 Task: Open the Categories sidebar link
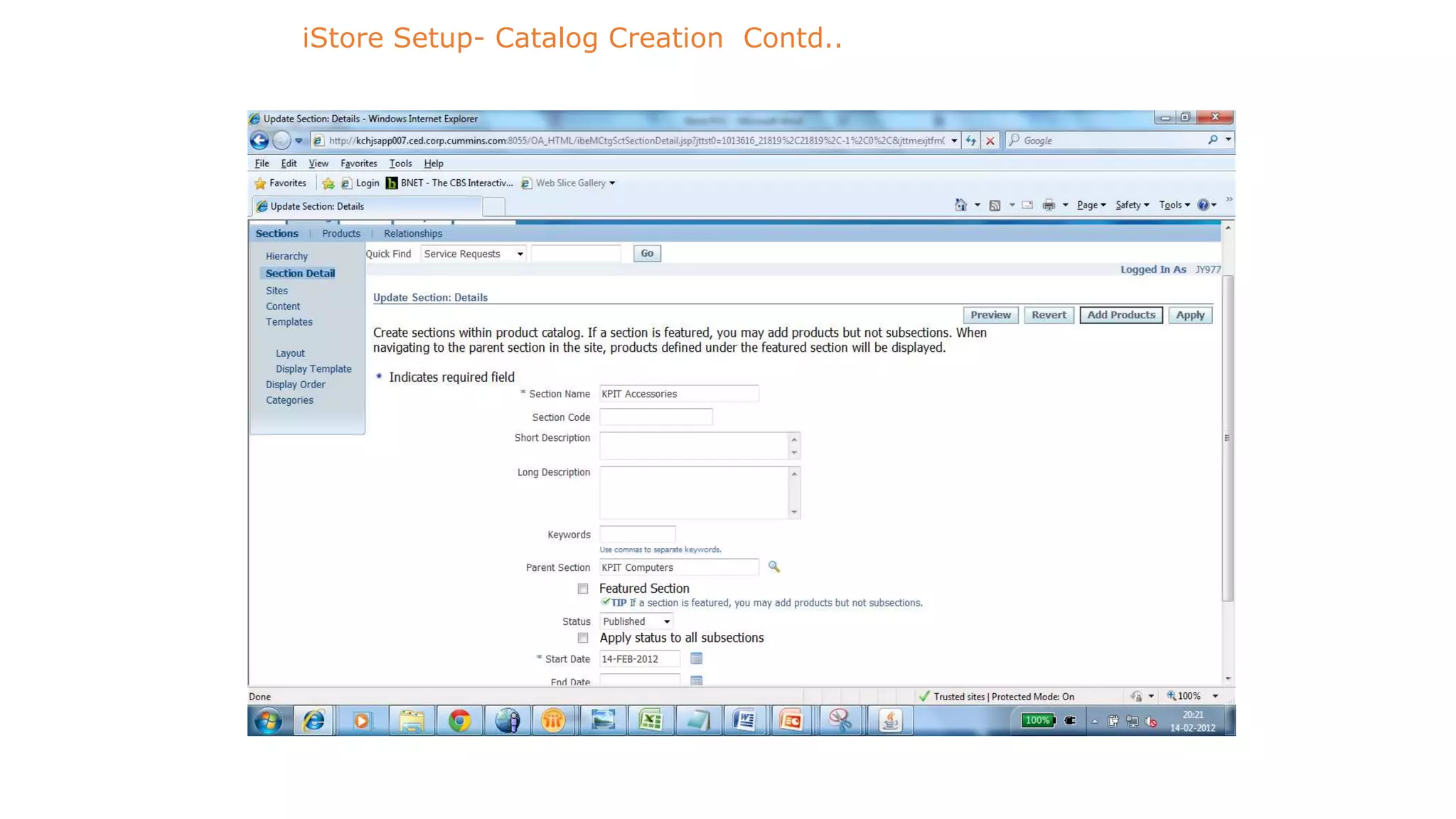coord(289,400)
